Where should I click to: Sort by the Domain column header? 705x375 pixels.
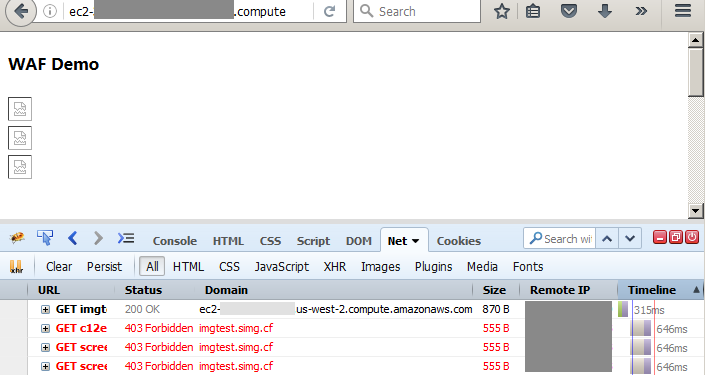coord(333,290)
